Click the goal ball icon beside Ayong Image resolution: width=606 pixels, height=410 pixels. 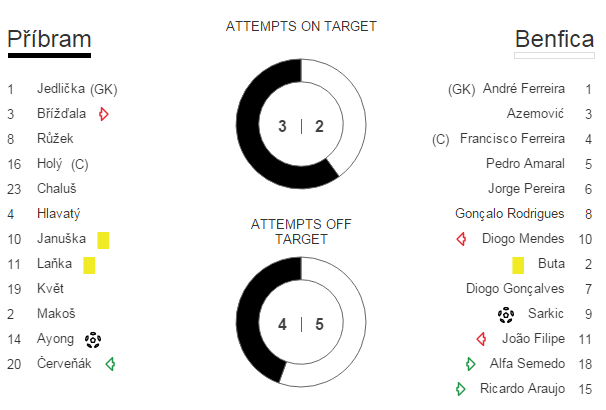point(93,340)
